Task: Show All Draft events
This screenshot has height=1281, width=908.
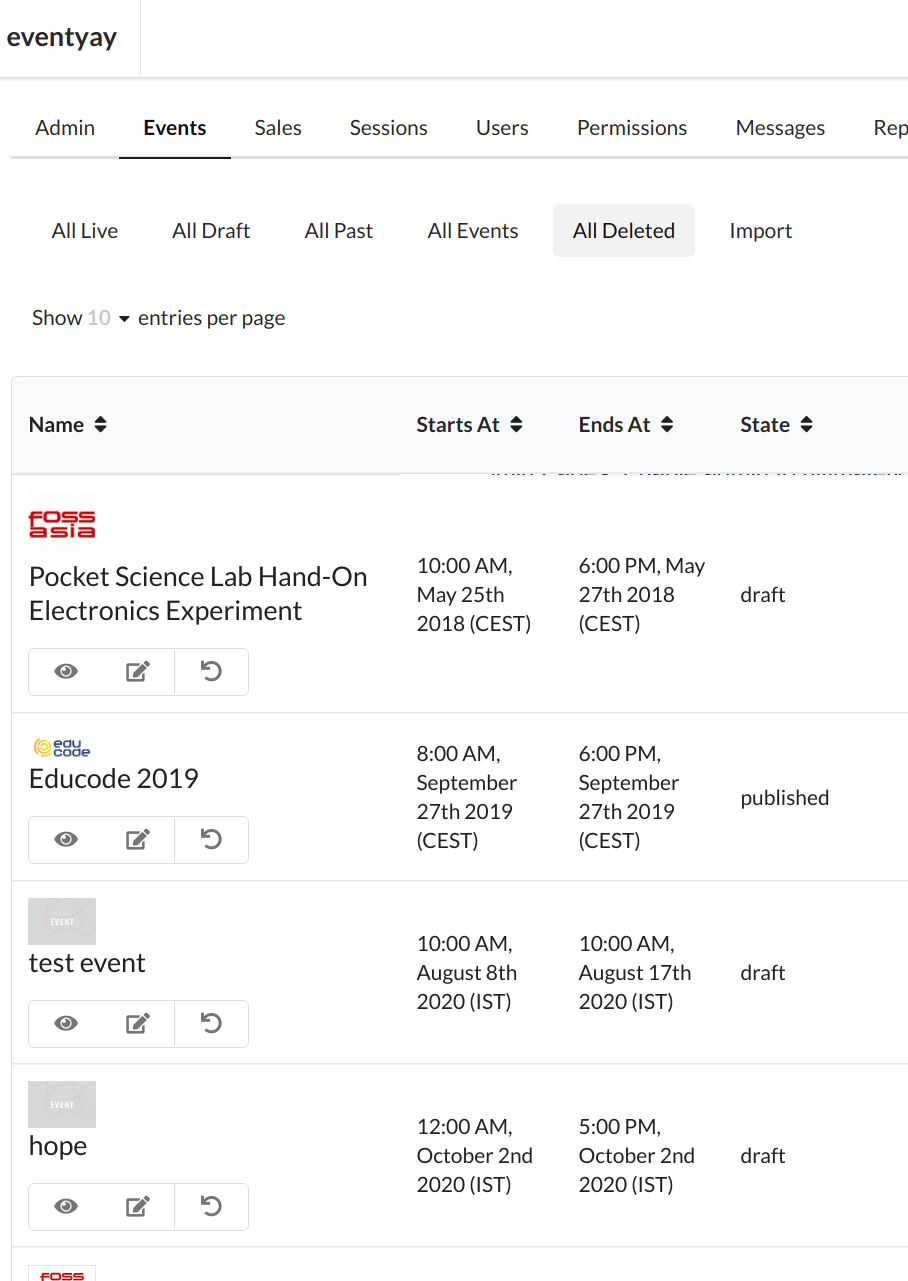Action: click(x=211, y=231)
